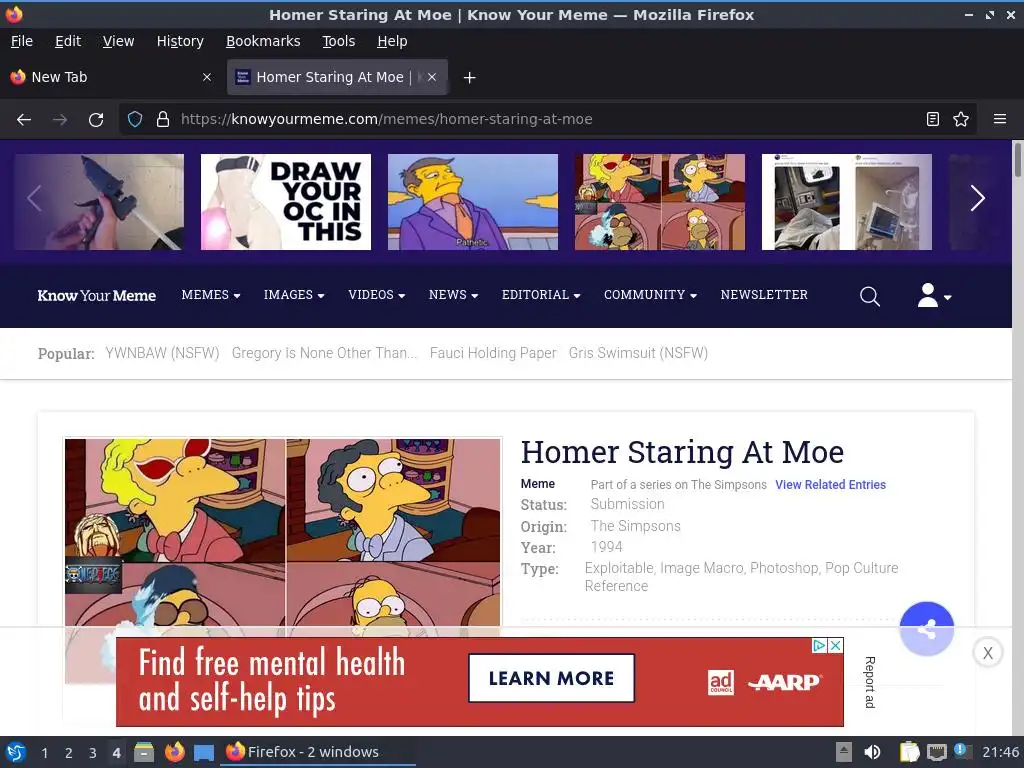
Task: Select the Firefox - 2 windows task
Action: click(318, 752)
